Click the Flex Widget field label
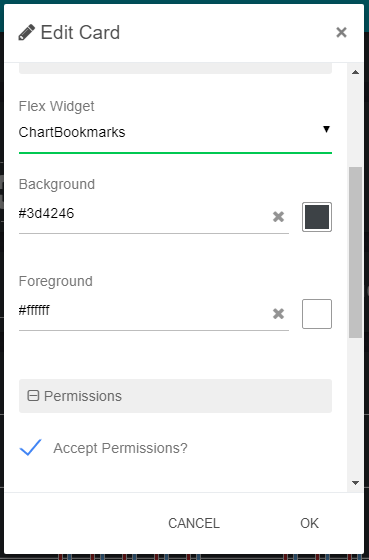This screenshot has width=369, height=560. (x=56, y=106)
